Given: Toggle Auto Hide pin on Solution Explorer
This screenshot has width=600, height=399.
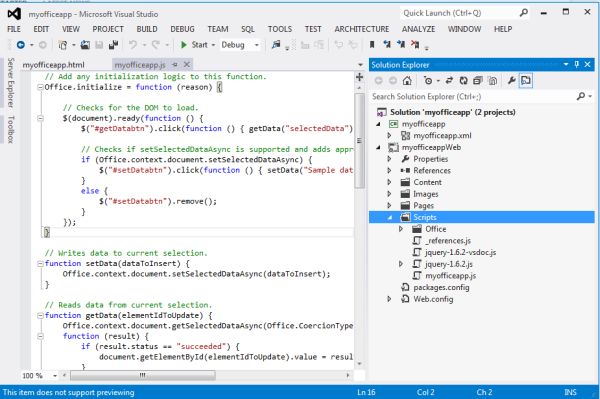Looking at the screenshot, I should [577, 65].
